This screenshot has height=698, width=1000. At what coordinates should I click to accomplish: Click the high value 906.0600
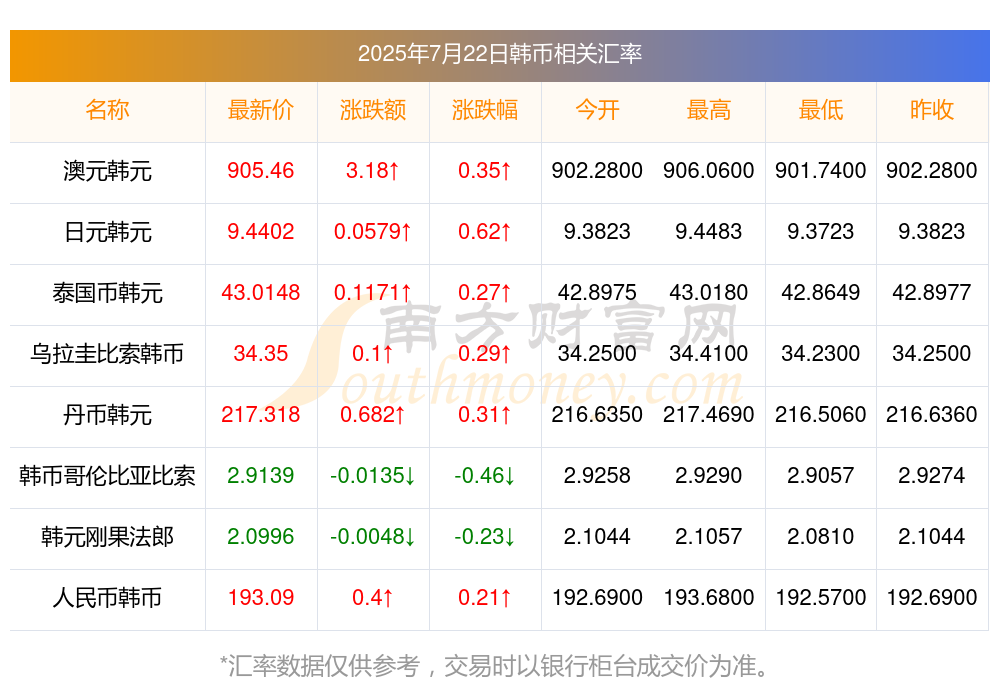(x=709, y=170)
